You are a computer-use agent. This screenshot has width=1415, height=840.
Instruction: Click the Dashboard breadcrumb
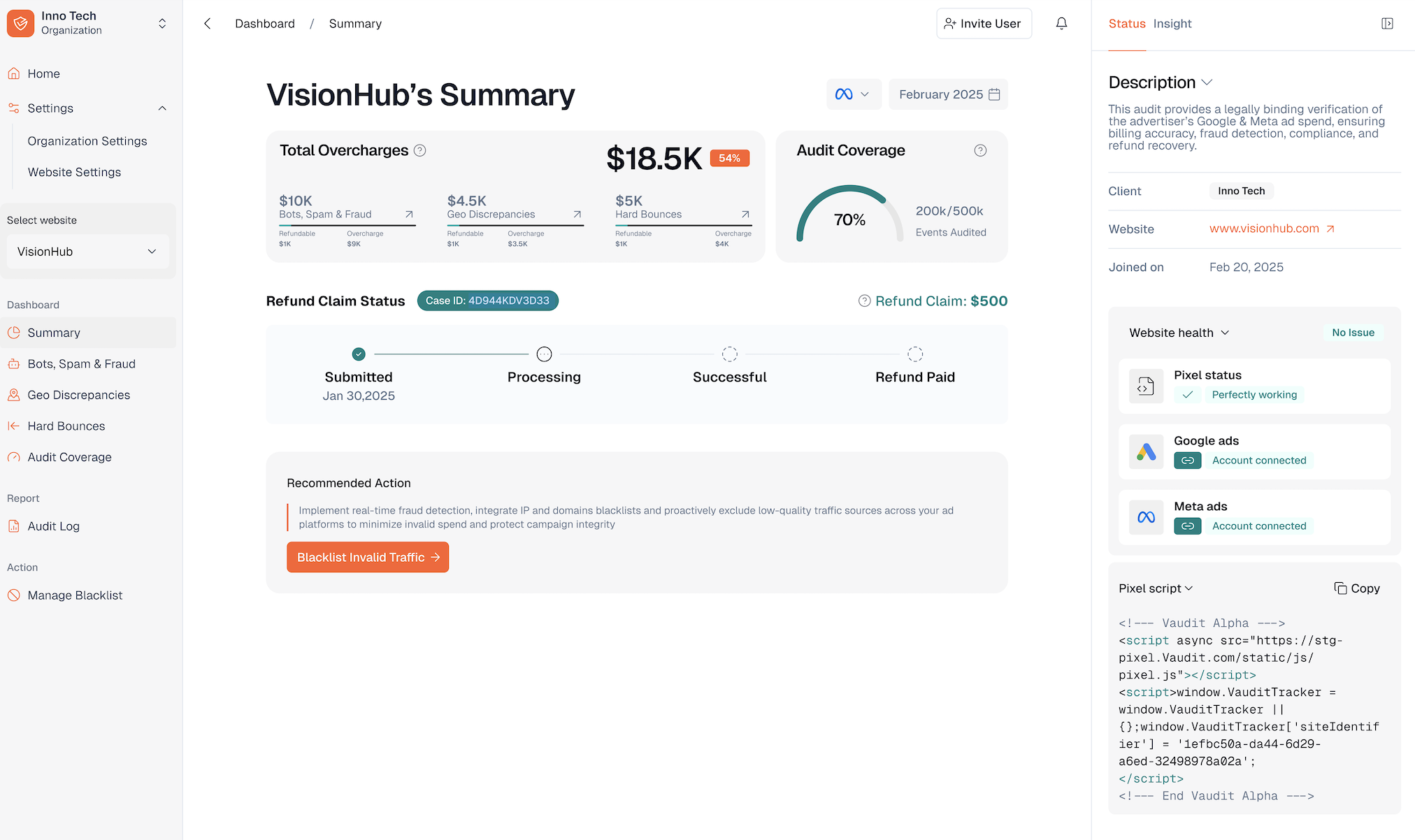pos(265,24)
